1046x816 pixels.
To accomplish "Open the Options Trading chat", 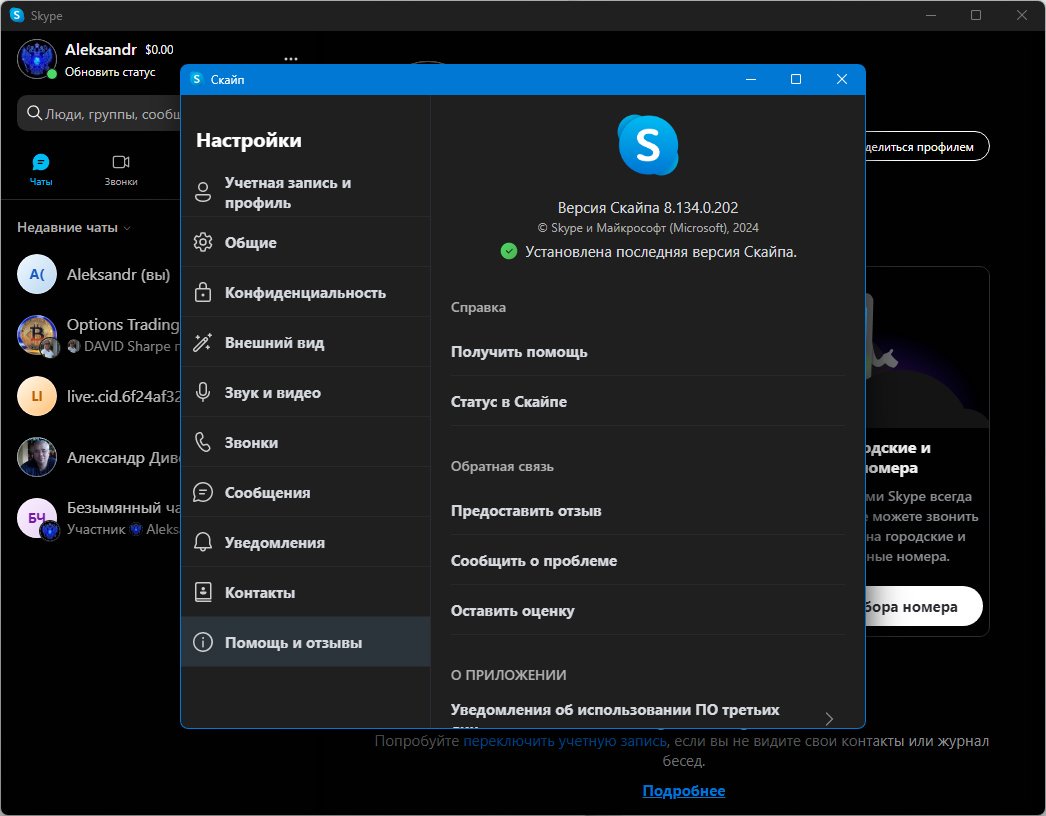I will point(99,334).
